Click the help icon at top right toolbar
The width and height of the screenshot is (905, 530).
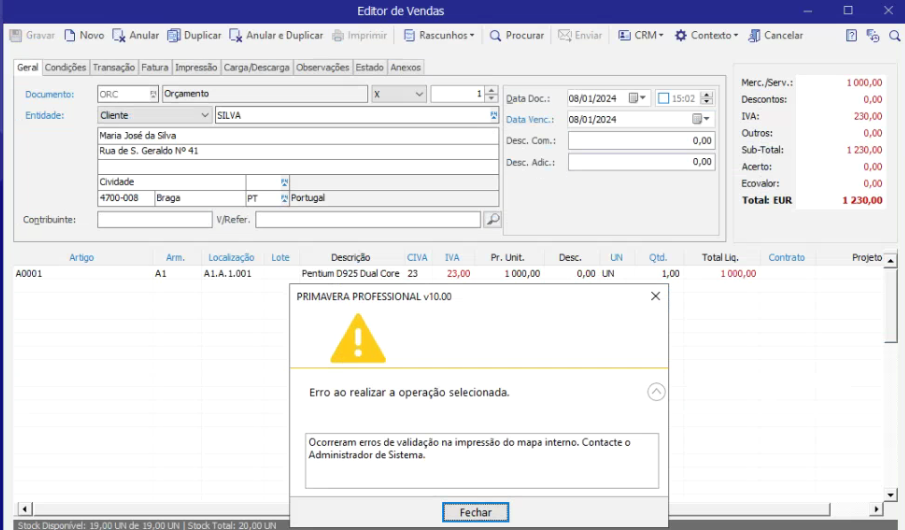coord(851,35)
